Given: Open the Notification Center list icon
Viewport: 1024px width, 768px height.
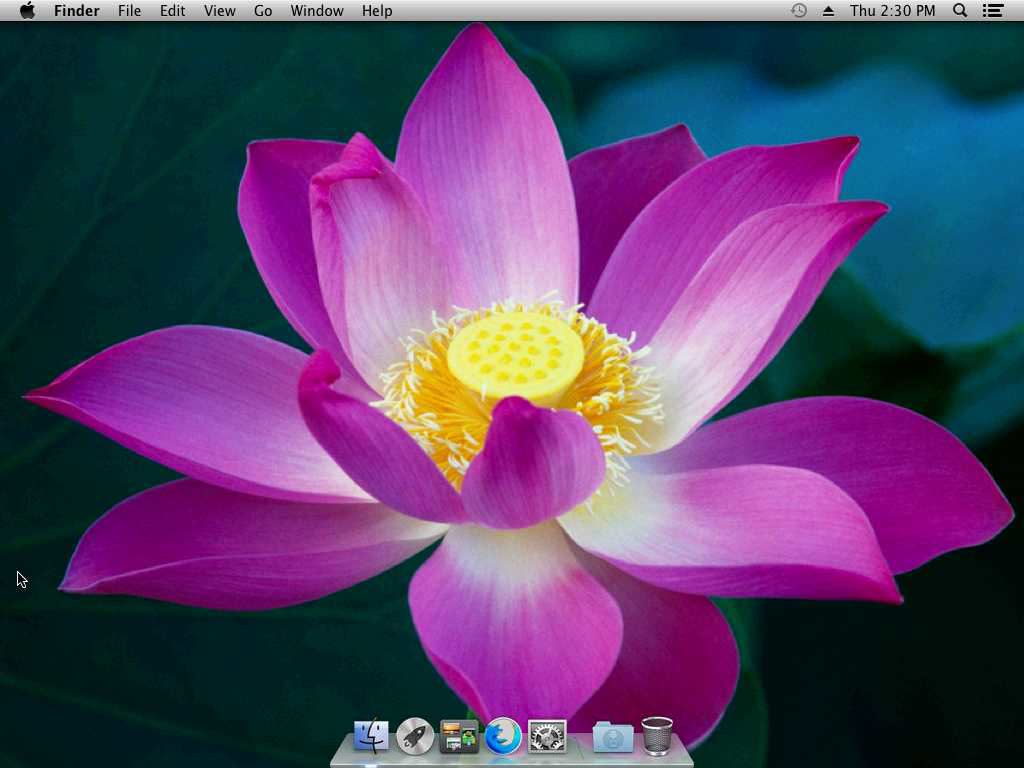Looking at the screenshot, I should tap(992, 11).
